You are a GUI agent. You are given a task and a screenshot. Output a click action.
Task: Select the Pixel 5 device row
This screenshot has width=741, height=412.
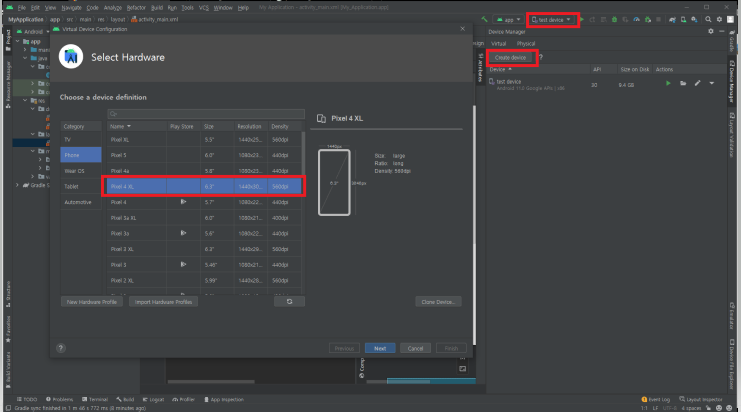click(204, 155)
